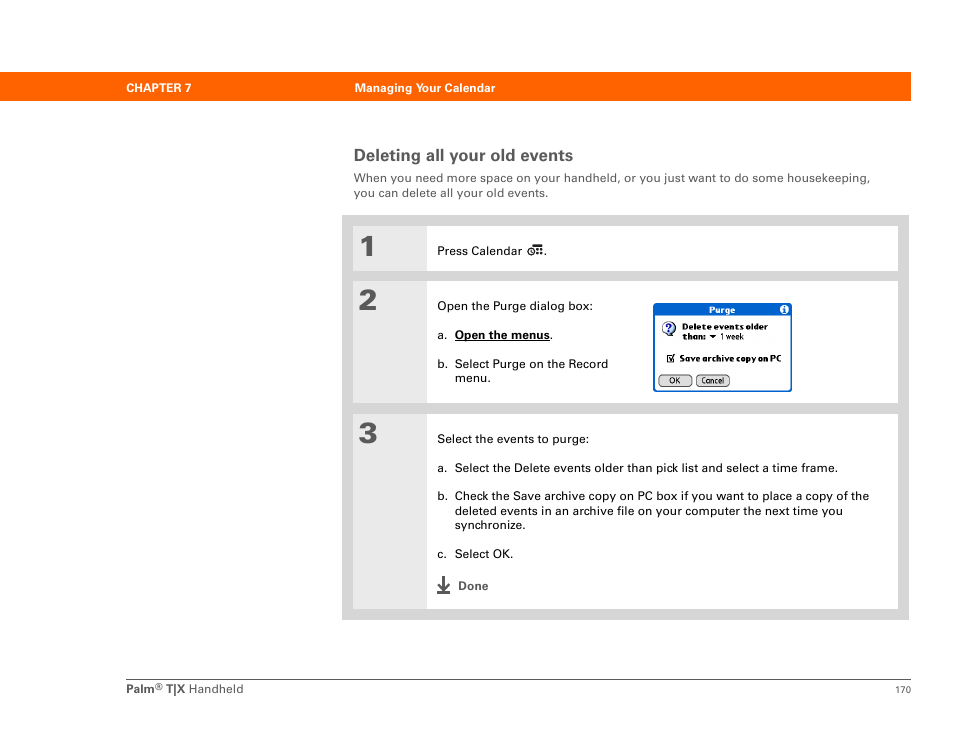Click the "CHAPTER 7" header label
Image resolution: width=954 pixels, height=738 pixels.
[159, 88]
